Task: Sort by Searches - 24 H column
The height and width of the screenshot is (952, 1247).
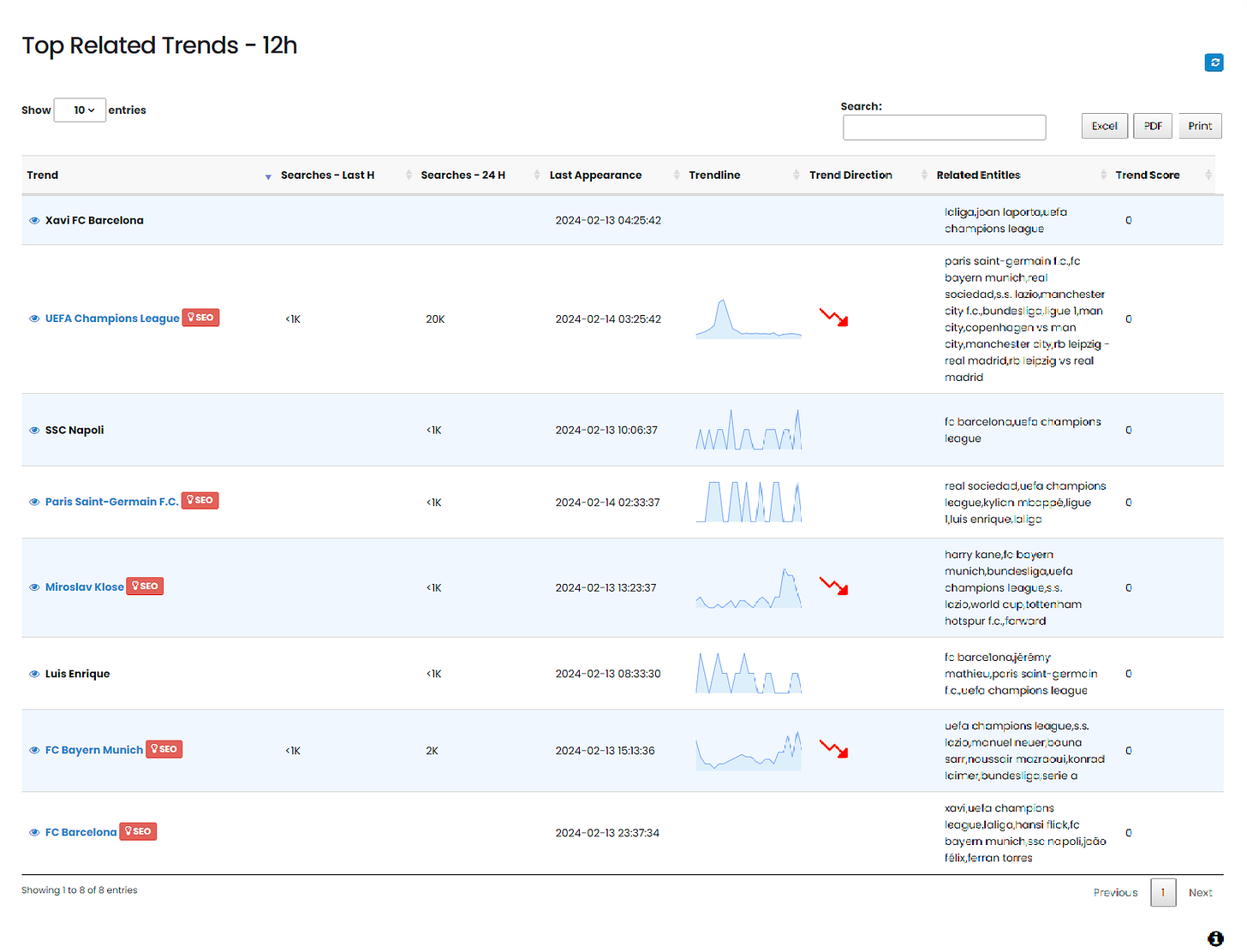Action: click(480, 176)
